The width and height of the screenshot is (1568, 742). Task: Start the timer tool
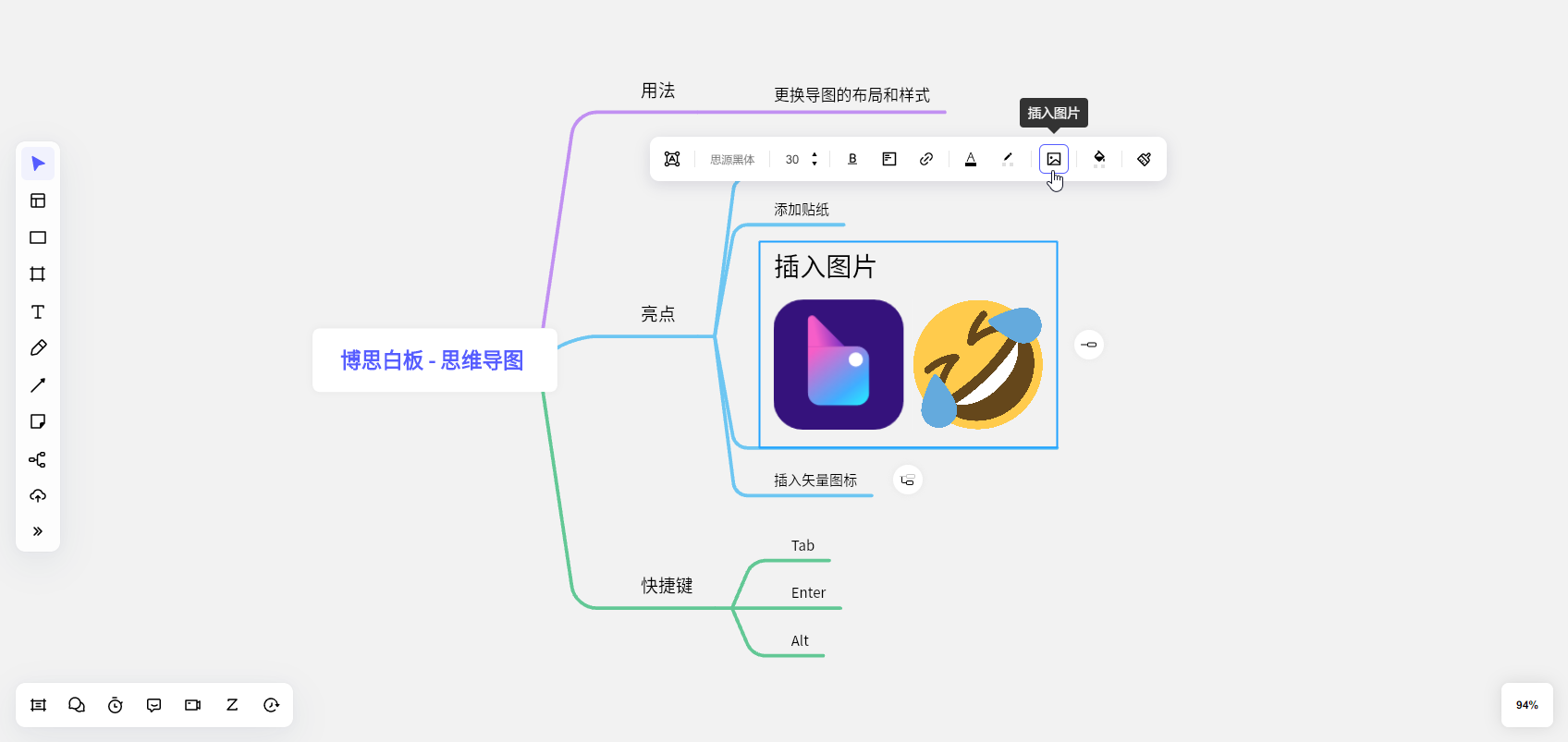(x=116, y=705)
